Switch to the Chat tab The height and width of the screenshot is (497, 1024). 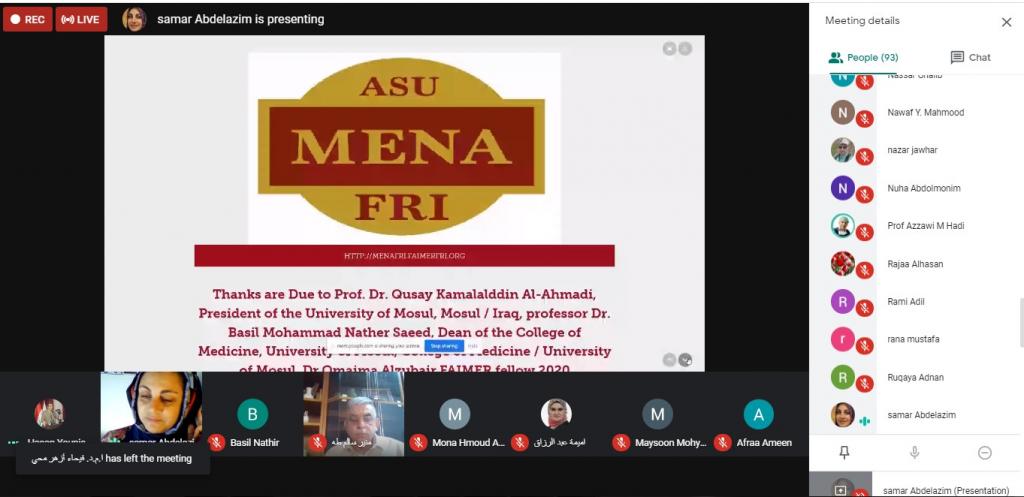tap(970, 57)
